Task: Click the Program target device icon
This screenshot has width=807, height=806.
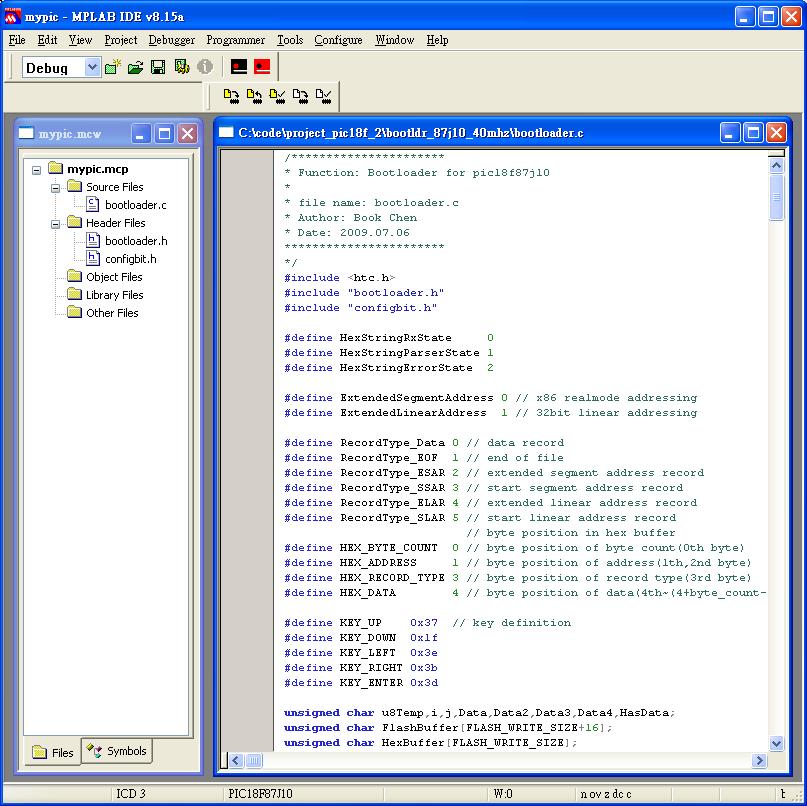Action: pos(231,96)
